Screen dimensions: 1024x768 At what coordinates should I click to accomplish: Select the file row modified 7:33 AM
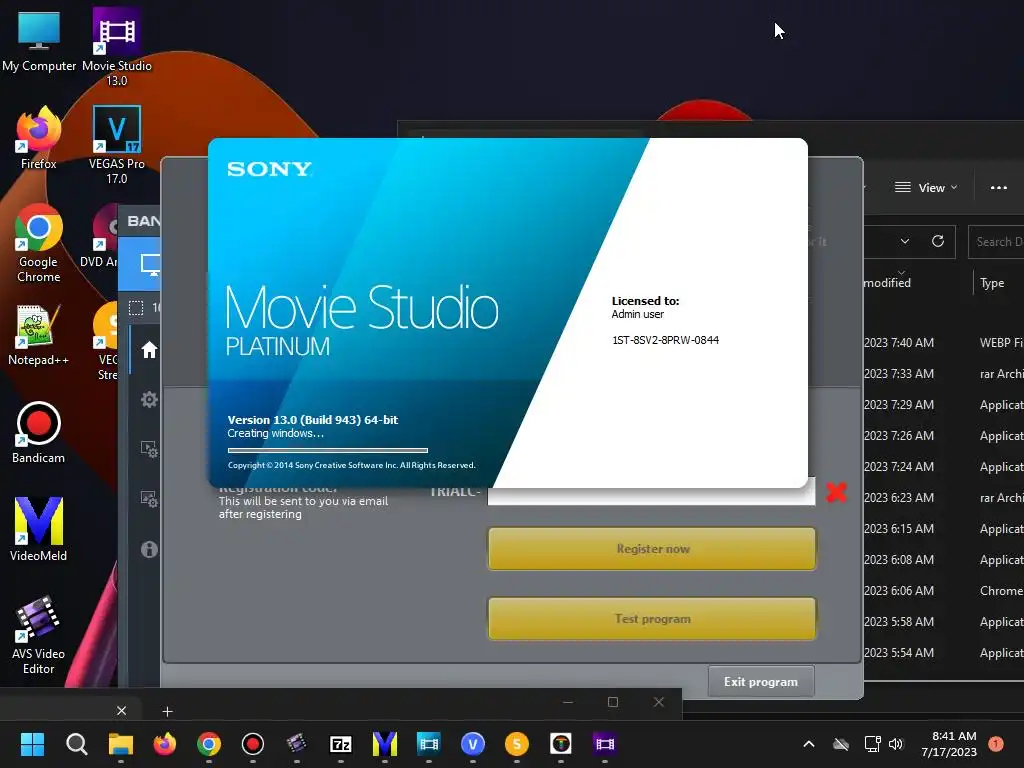point(944,374)
